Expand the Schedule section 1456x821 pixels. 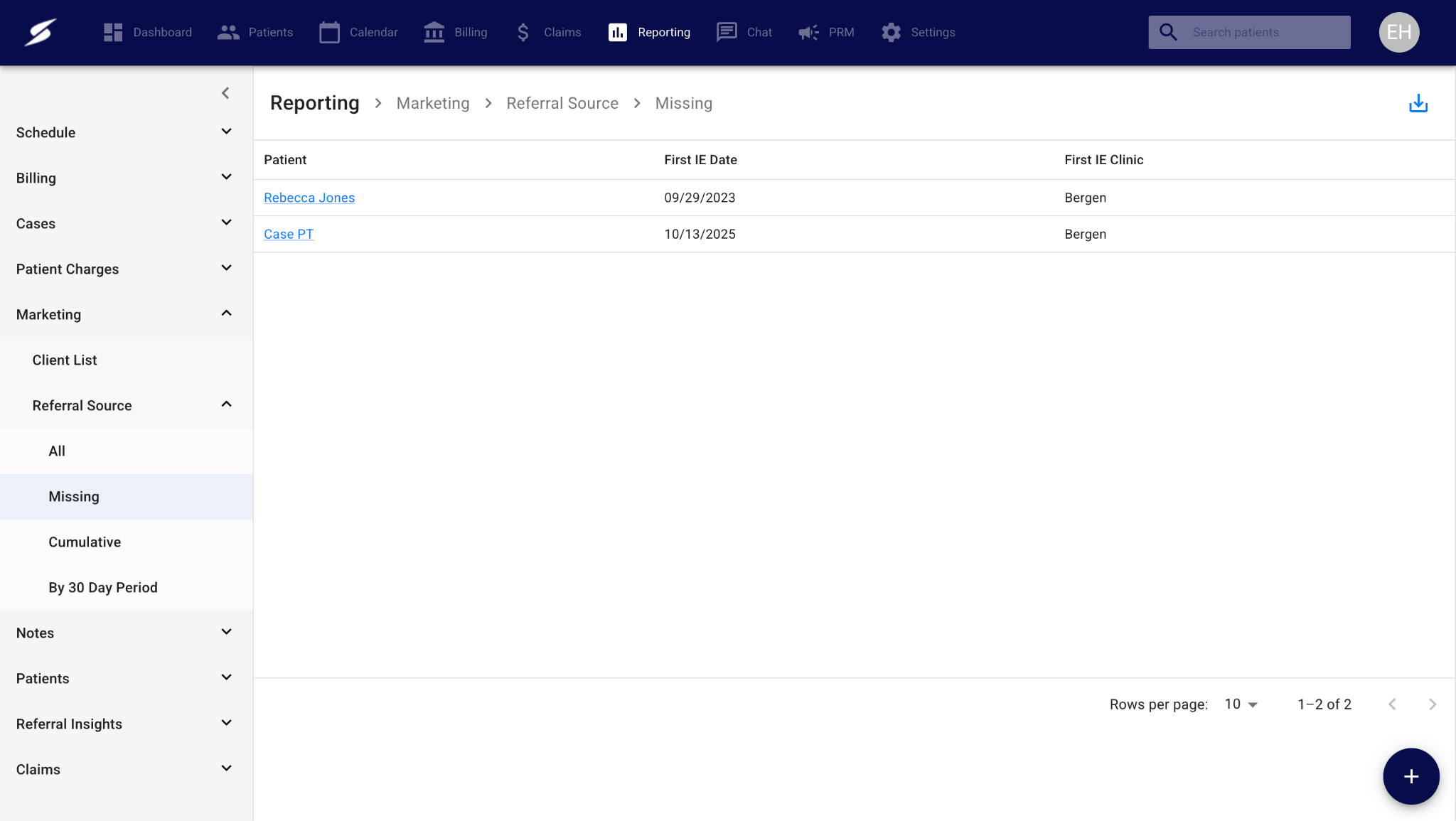click(x=226, y=132)
